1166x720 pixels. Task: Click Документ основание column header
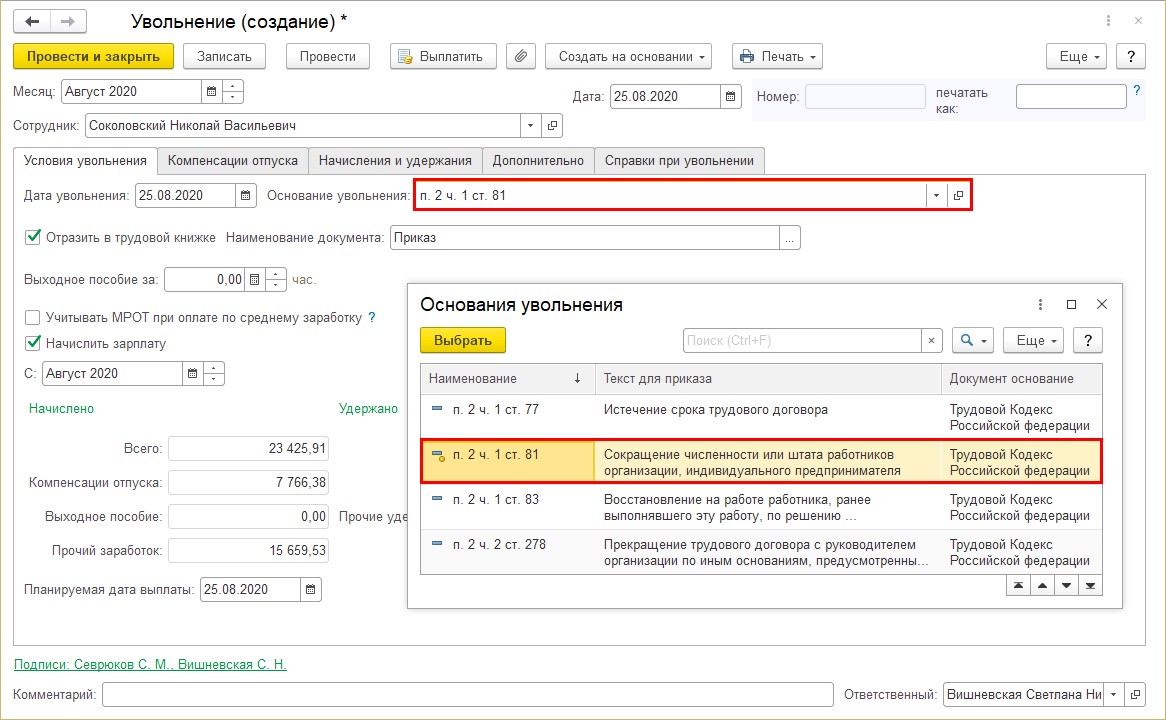[1022, 379]
